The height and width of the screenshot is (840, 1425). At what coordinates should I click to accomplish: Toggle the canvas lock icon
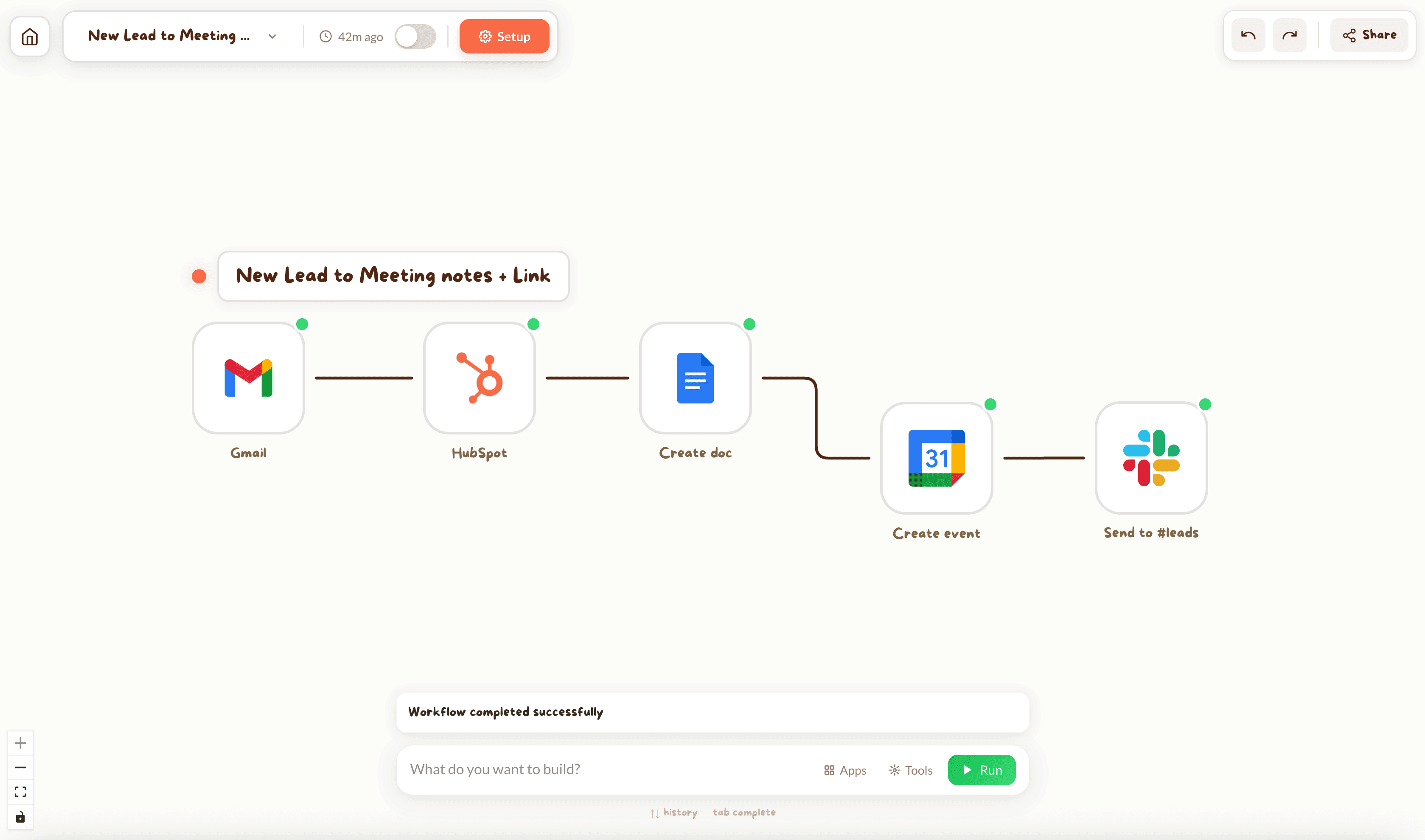point(20,817)
